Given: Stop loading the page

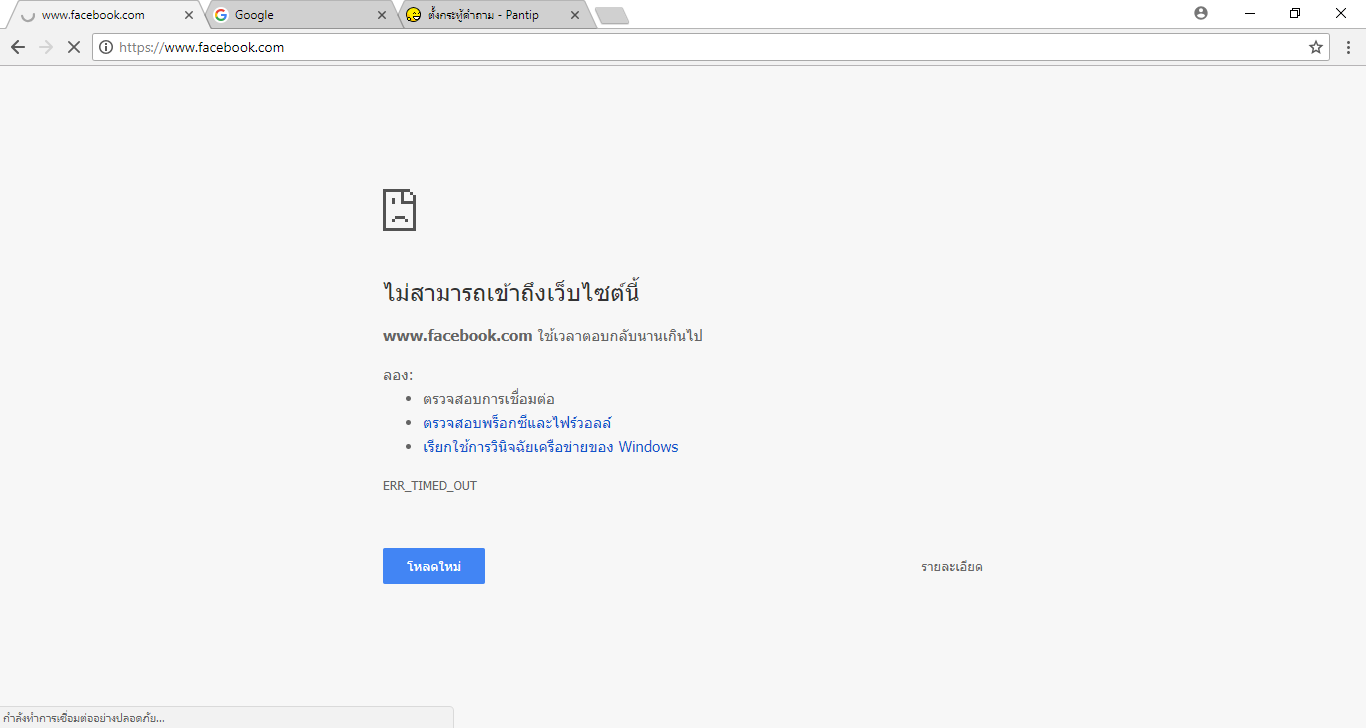Looking at the screenshot, I should [73, 47].
